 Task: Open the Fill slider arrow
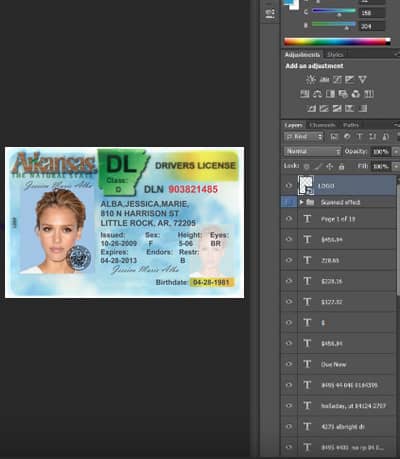pos(396,166)
